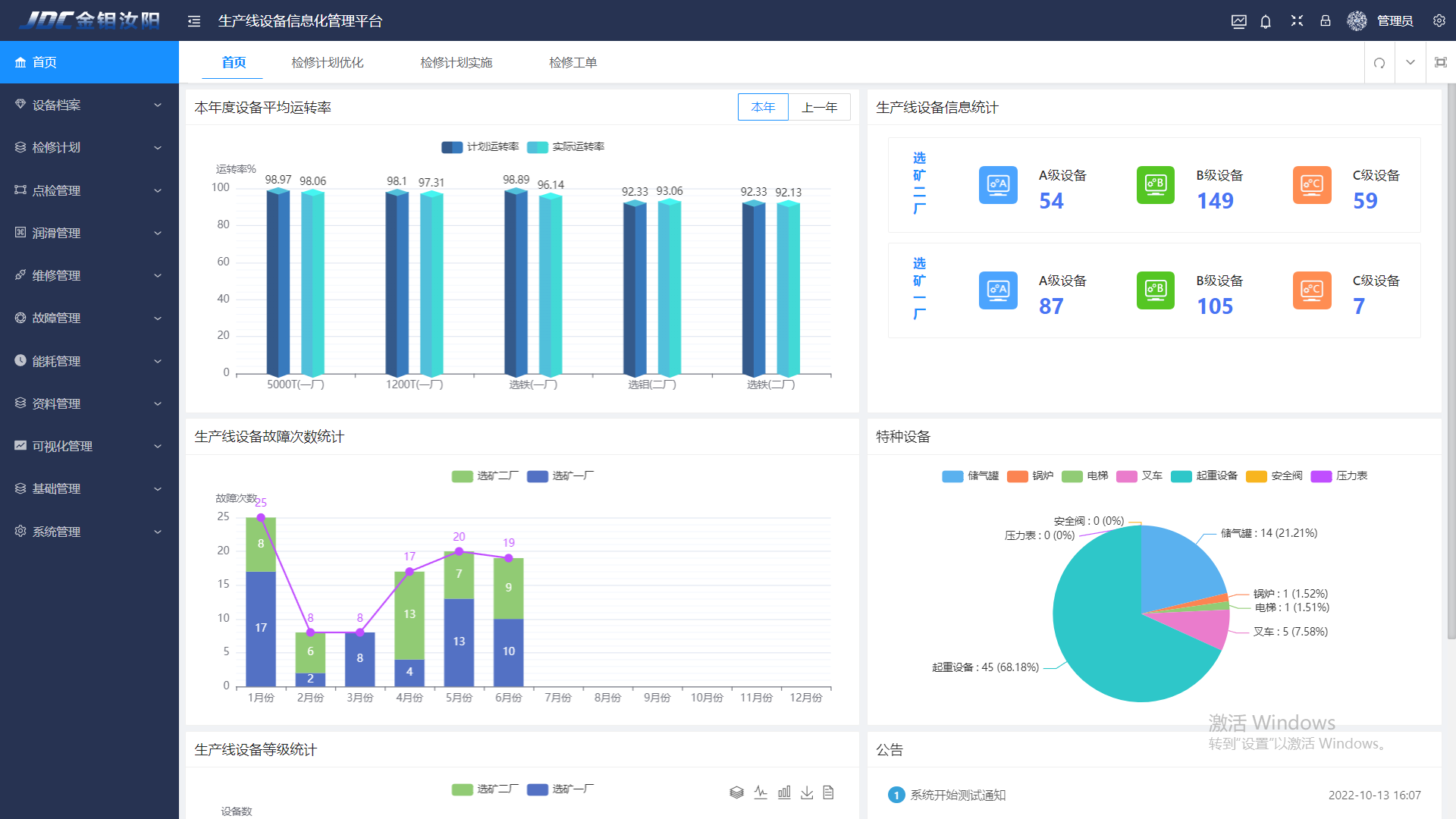Click the 储气罐 blue legend swatch

coord(952,476)
